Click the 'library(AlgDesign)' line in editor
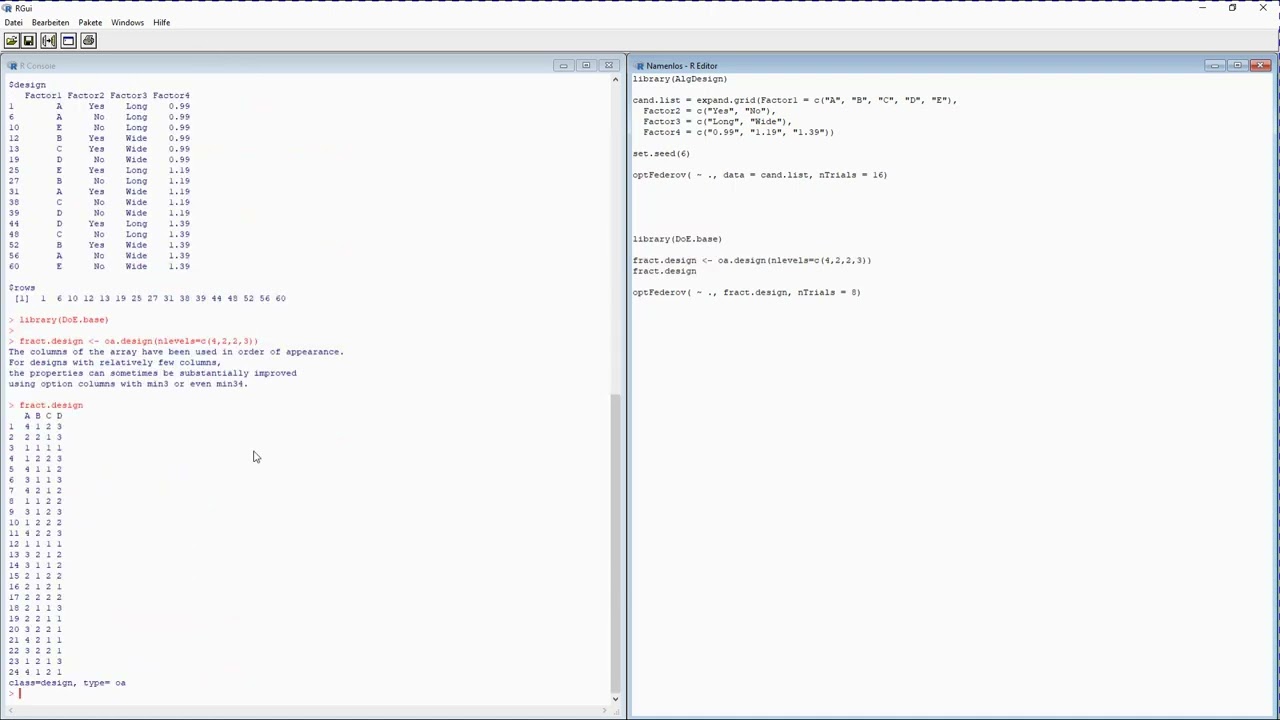The height and width of the screenshot is (720, 1280). [x=680, y=79]
